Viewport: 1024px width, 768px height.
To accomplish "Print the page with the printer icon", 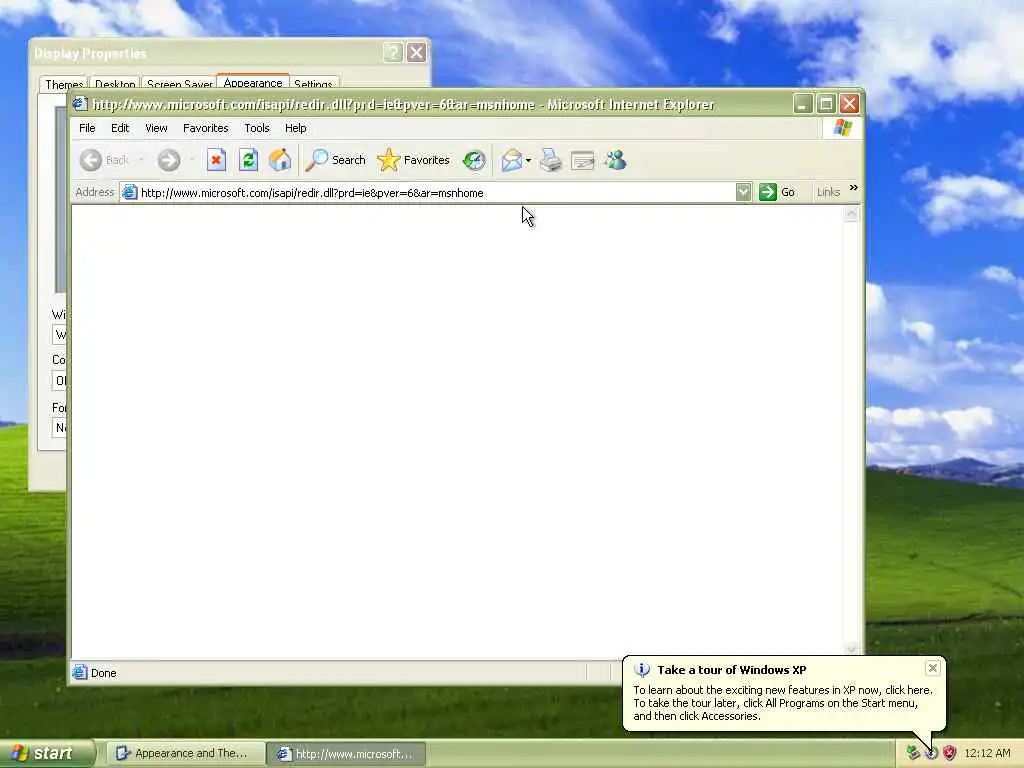I will [551, 160].
